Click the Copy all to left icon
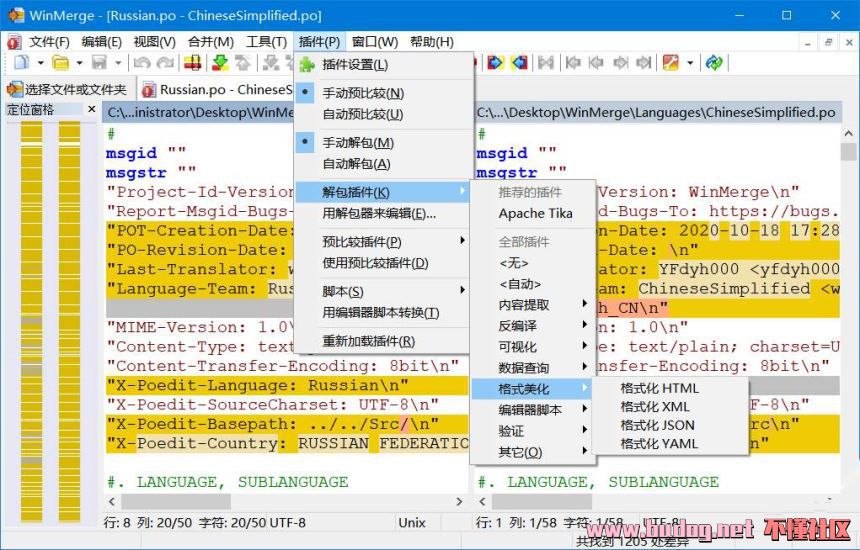 tap(519, 63)
